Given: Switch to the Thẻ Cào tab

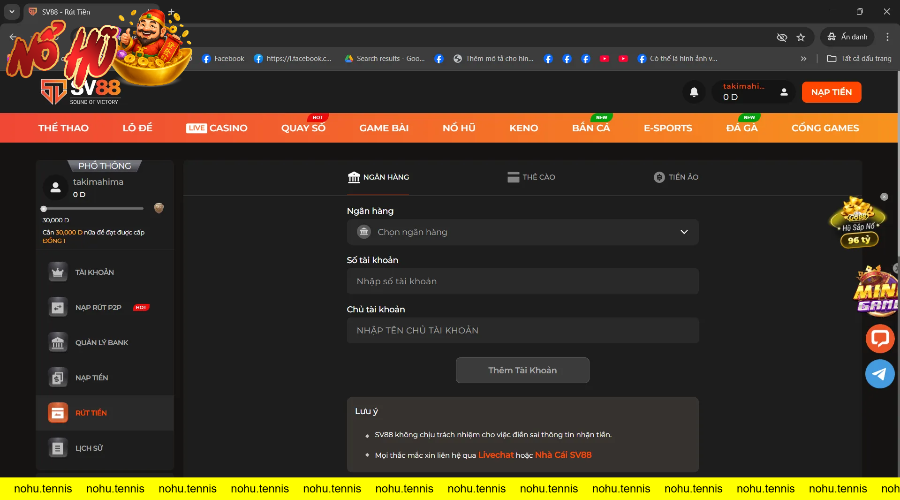Looking at the screenshot, I should tap(531, 177).
